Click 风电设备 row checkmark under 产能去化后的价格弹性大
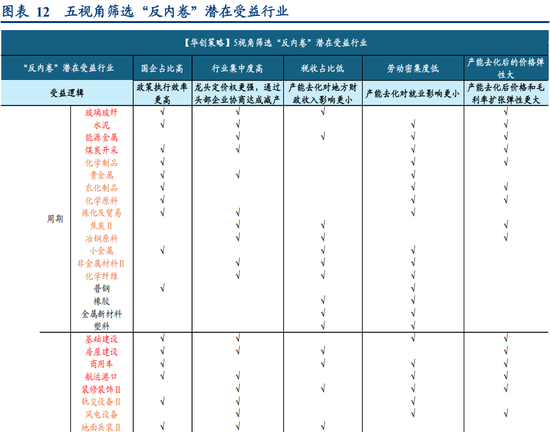 [x=506, y=413]
